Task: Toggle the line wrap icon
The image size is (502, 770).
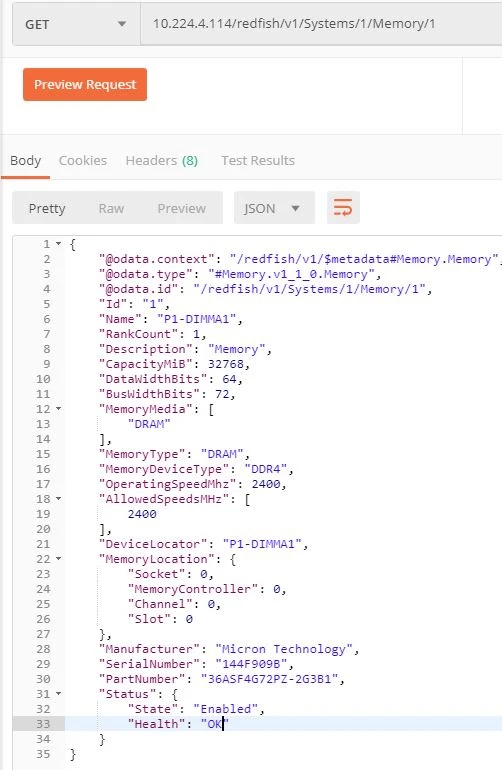Action: (343, 208)
